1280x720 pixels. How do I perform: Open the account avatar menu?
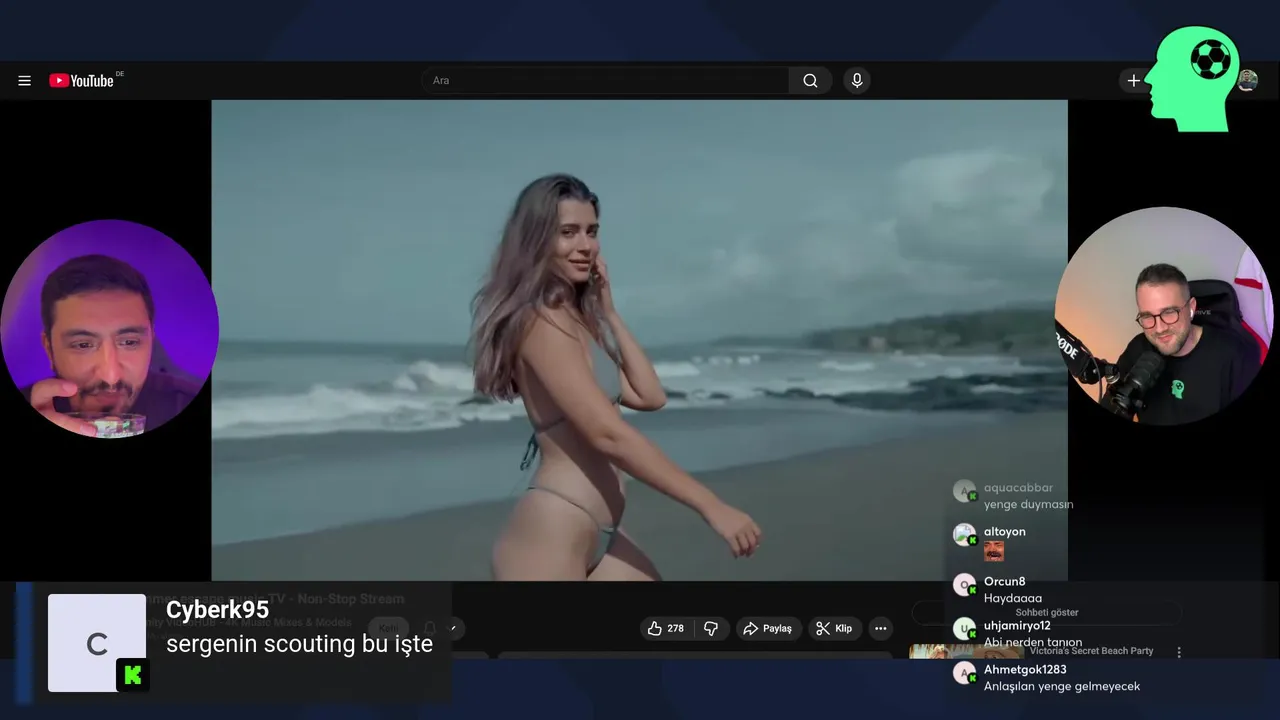(1248, 80)
